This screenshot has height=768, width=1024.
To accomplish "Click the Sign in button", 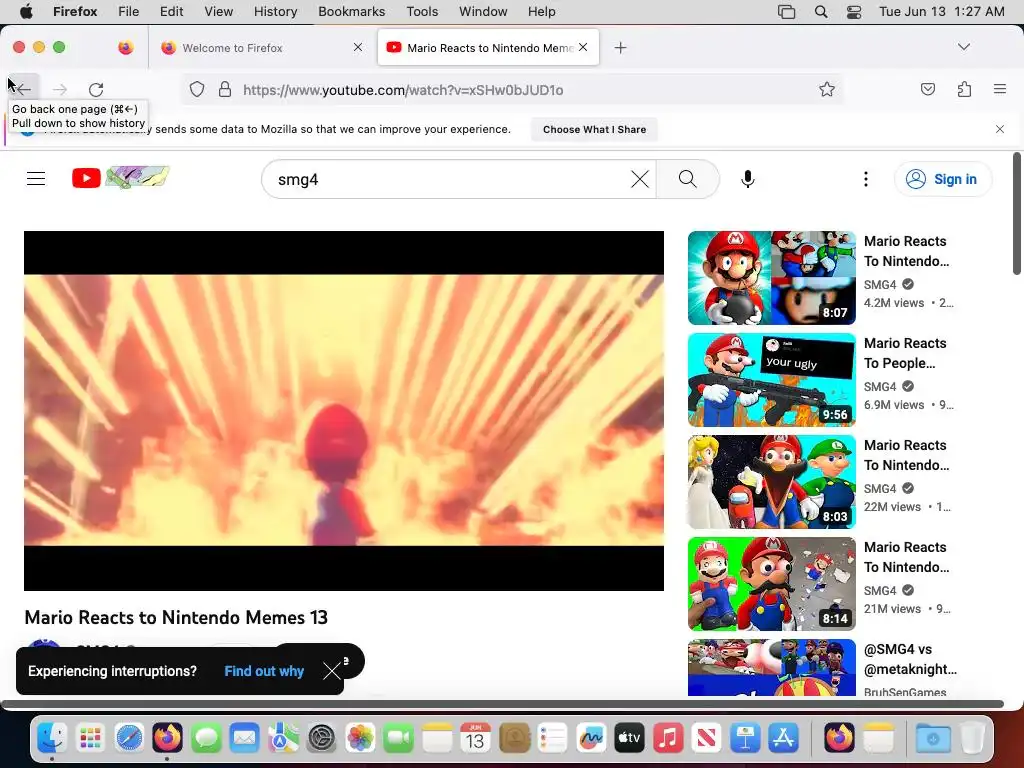I will pos(943,179).
